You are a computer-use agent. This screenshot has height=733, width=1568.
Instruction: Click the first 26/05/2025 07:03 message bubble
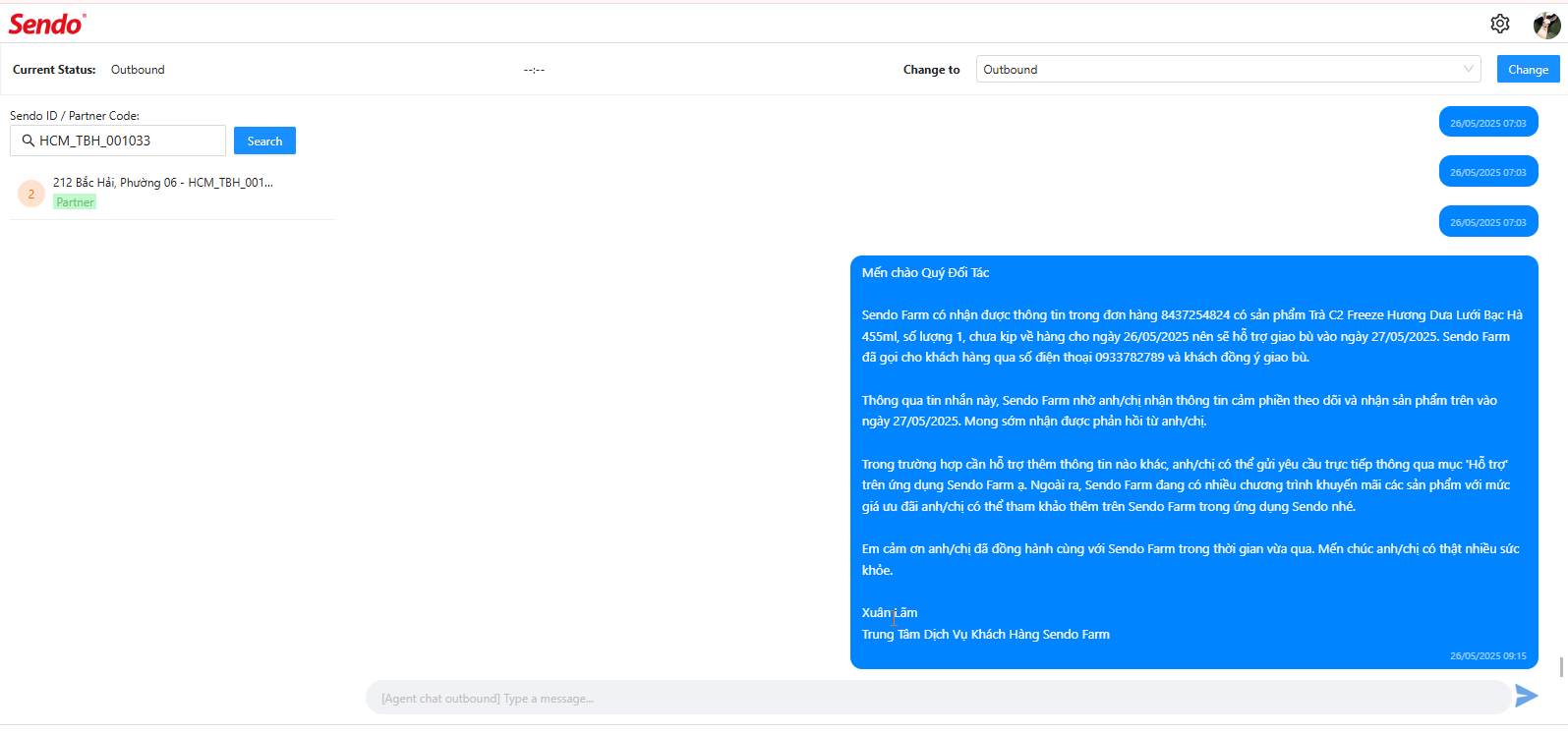click(1488, 123)
